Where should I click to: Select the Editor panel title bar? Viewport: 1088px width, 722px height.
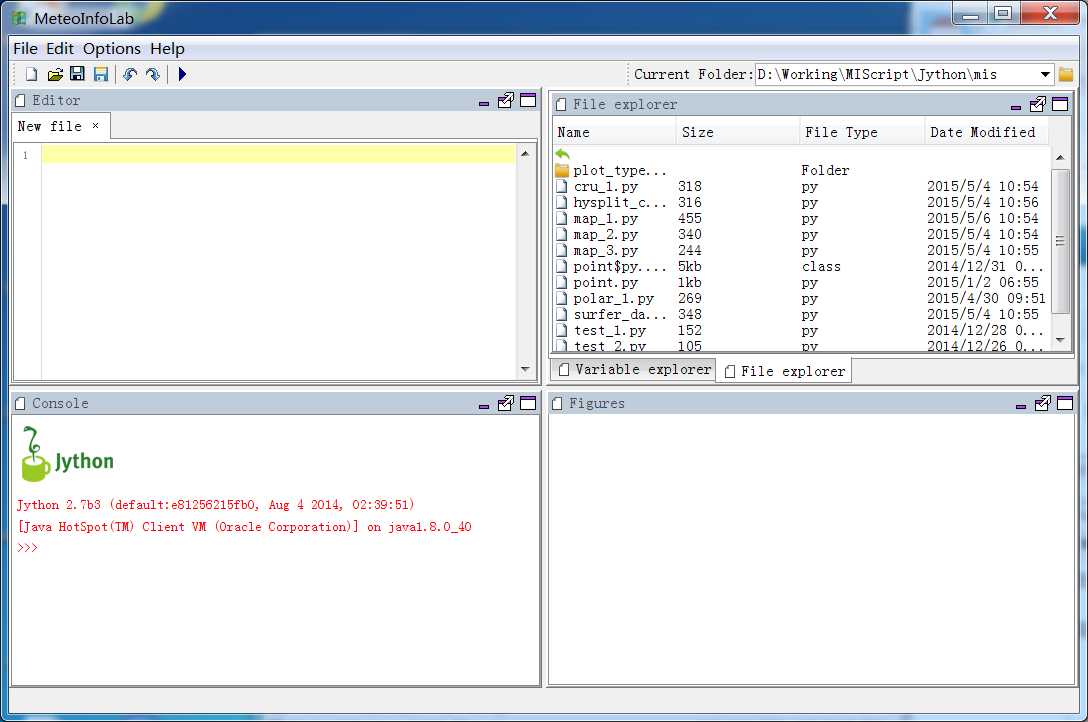pyautogui.click(x=275, y=101)
